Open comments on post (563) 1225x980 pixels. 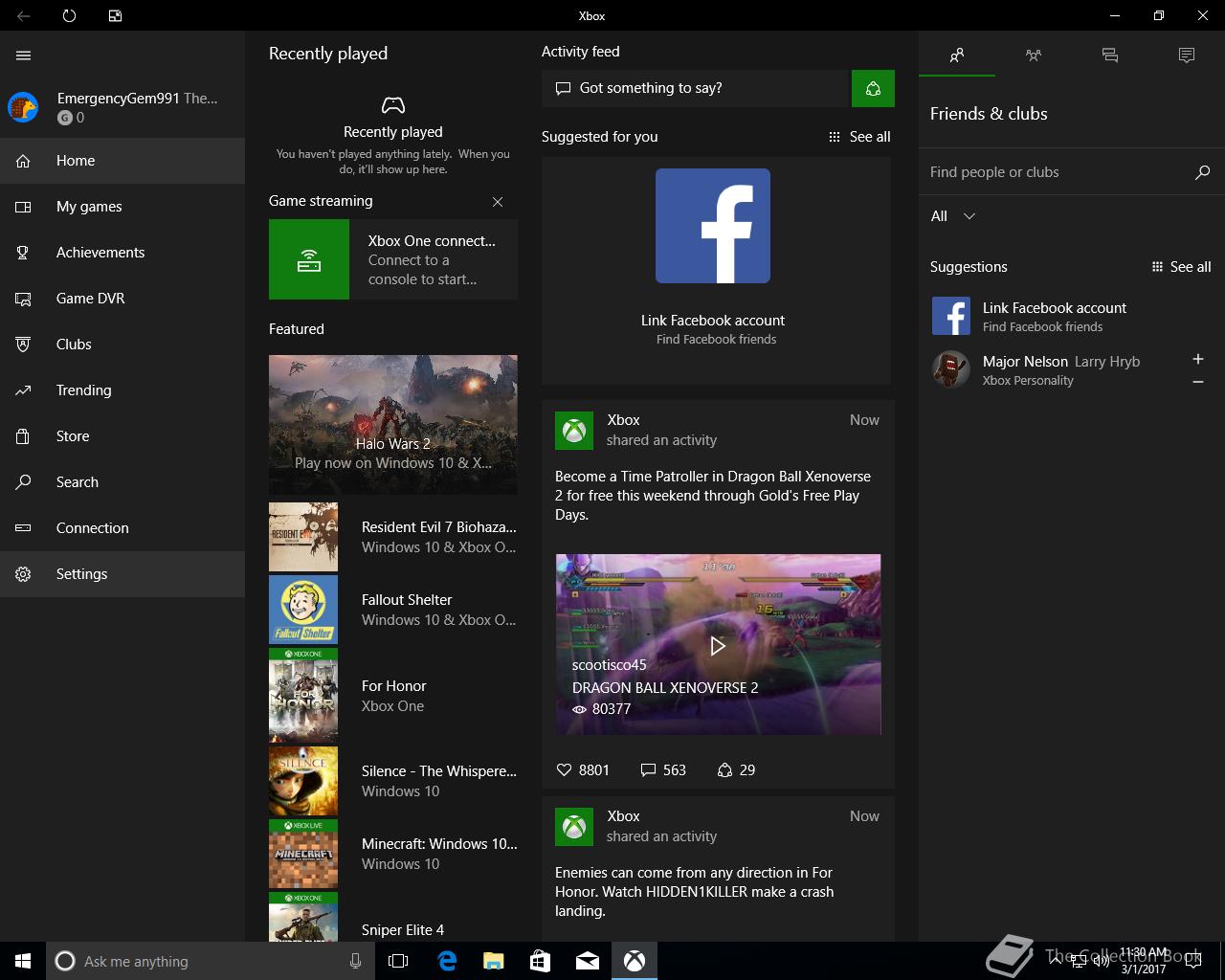coord(663,769)
